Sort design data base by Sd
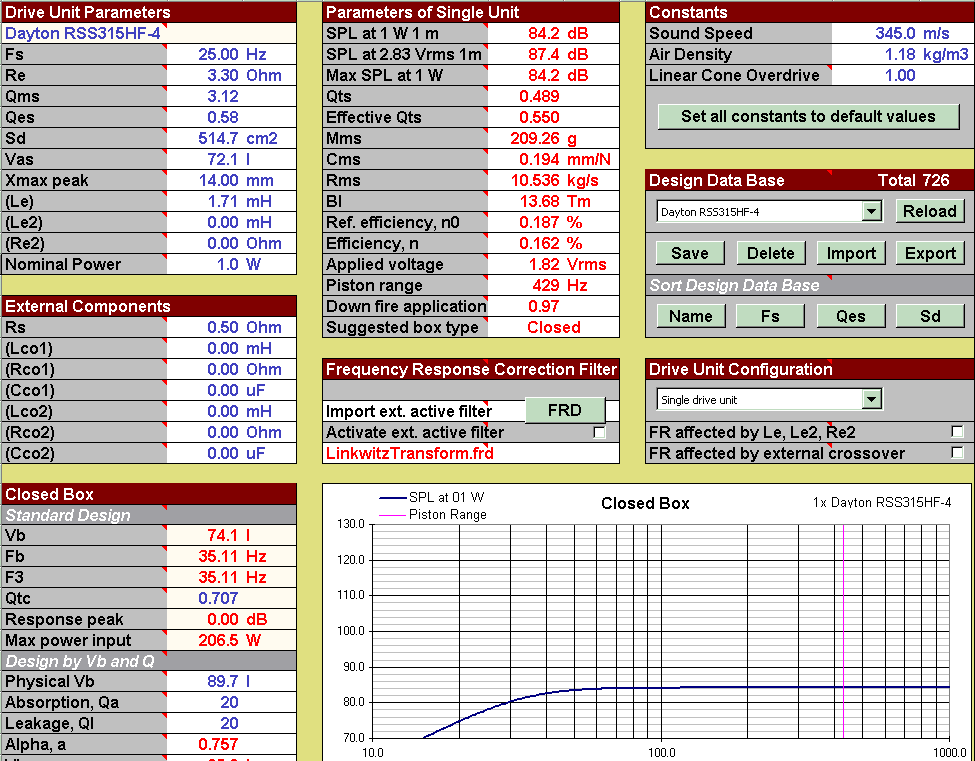975x761 pixels. click(x=930, y=316)
